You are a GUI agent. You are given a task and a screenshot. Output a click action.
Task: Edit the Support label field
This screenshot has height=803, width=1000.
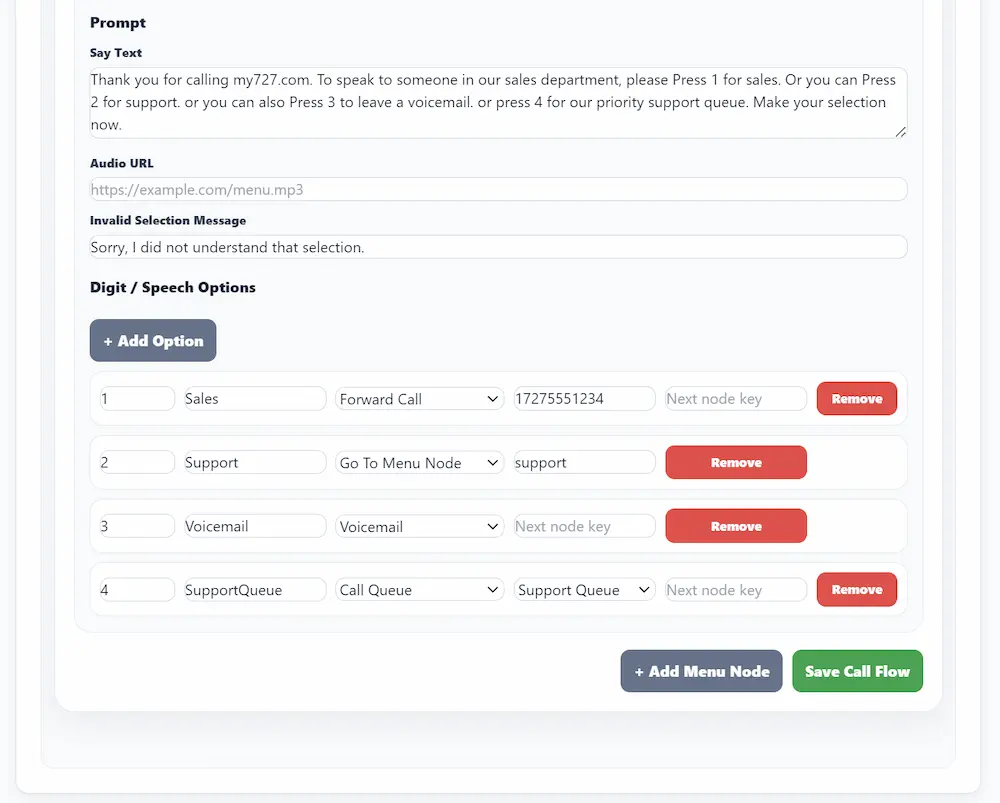255,462
